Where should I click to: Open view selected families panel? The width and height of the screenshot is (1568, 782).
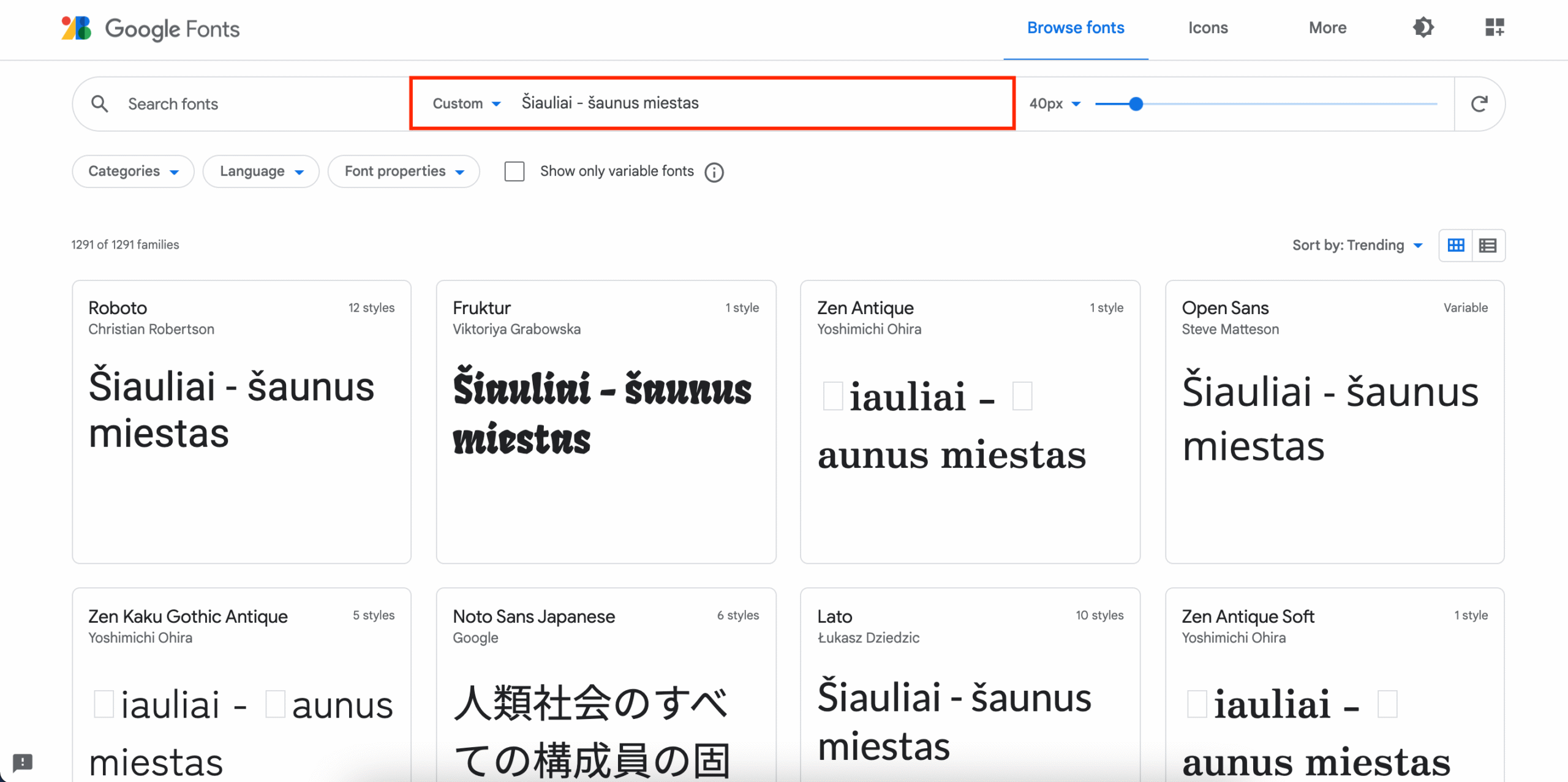[x=1493, y=28]
